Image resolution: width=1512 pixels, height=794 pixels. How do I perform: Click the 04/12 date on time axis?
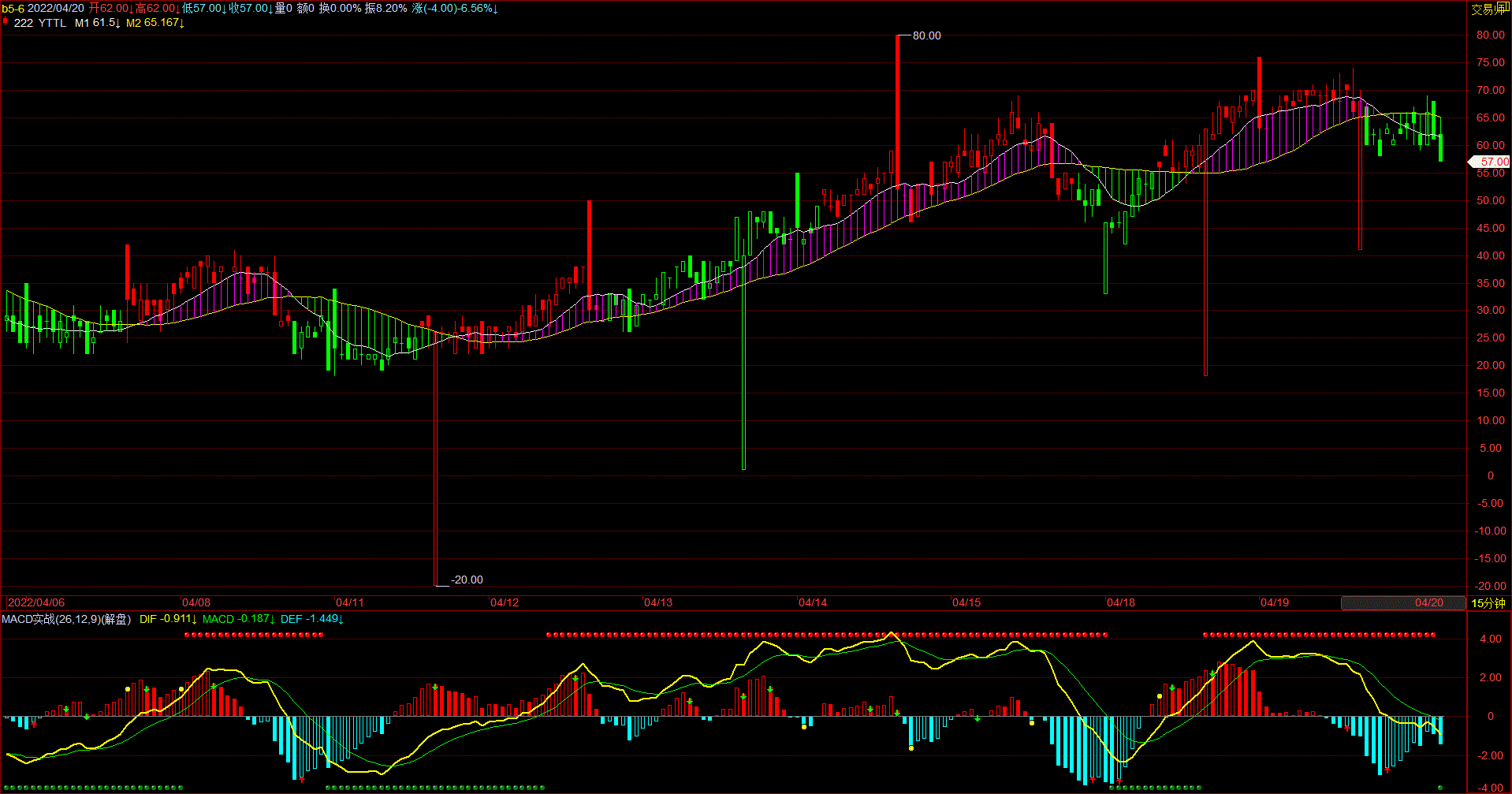[x=505, y=602]
